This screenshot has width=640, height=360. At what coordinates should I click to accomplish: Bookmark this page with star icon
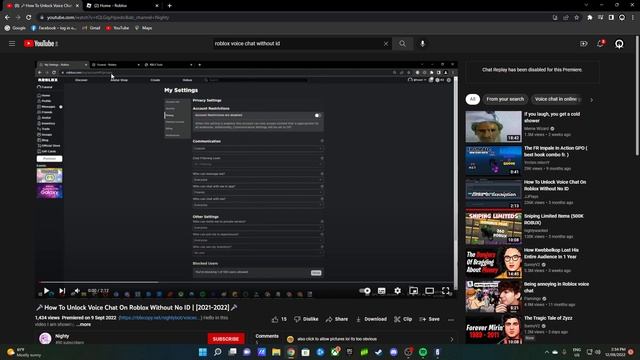576,18
